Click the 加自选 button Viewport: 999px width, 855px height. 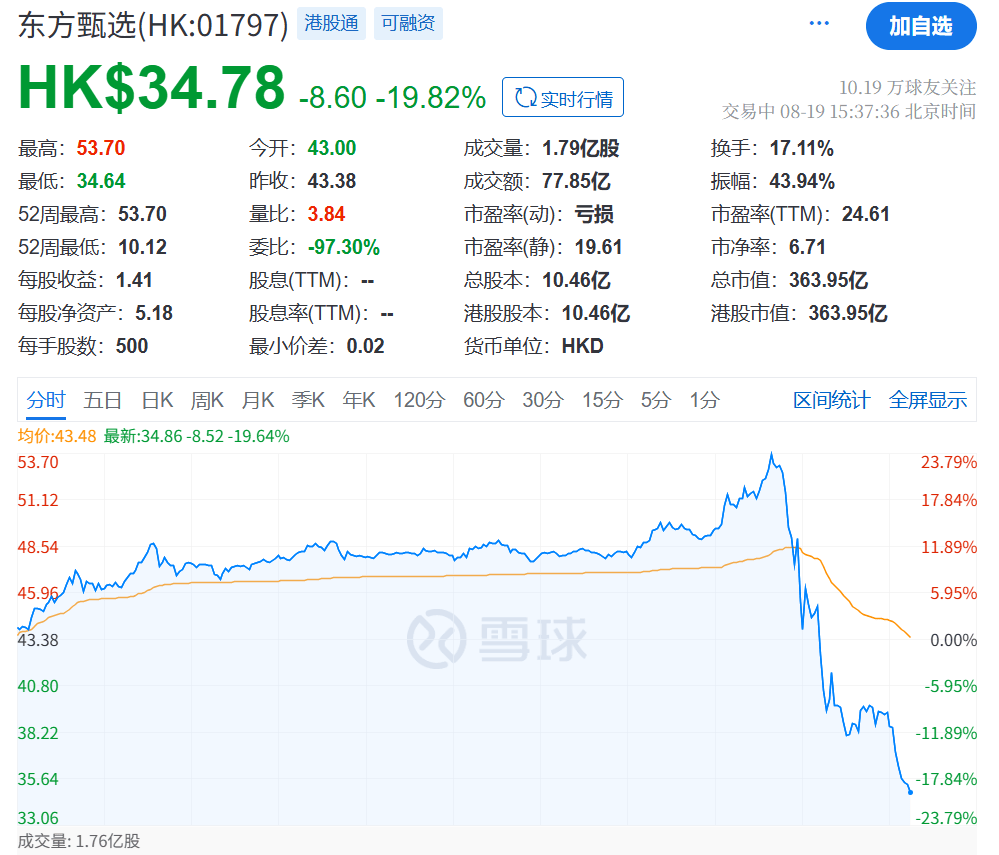920,27
